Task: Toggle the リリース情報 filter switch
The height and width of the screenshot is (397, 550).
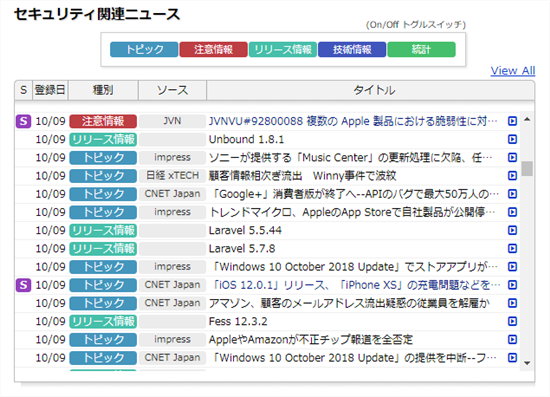Action: click(283, 49)
